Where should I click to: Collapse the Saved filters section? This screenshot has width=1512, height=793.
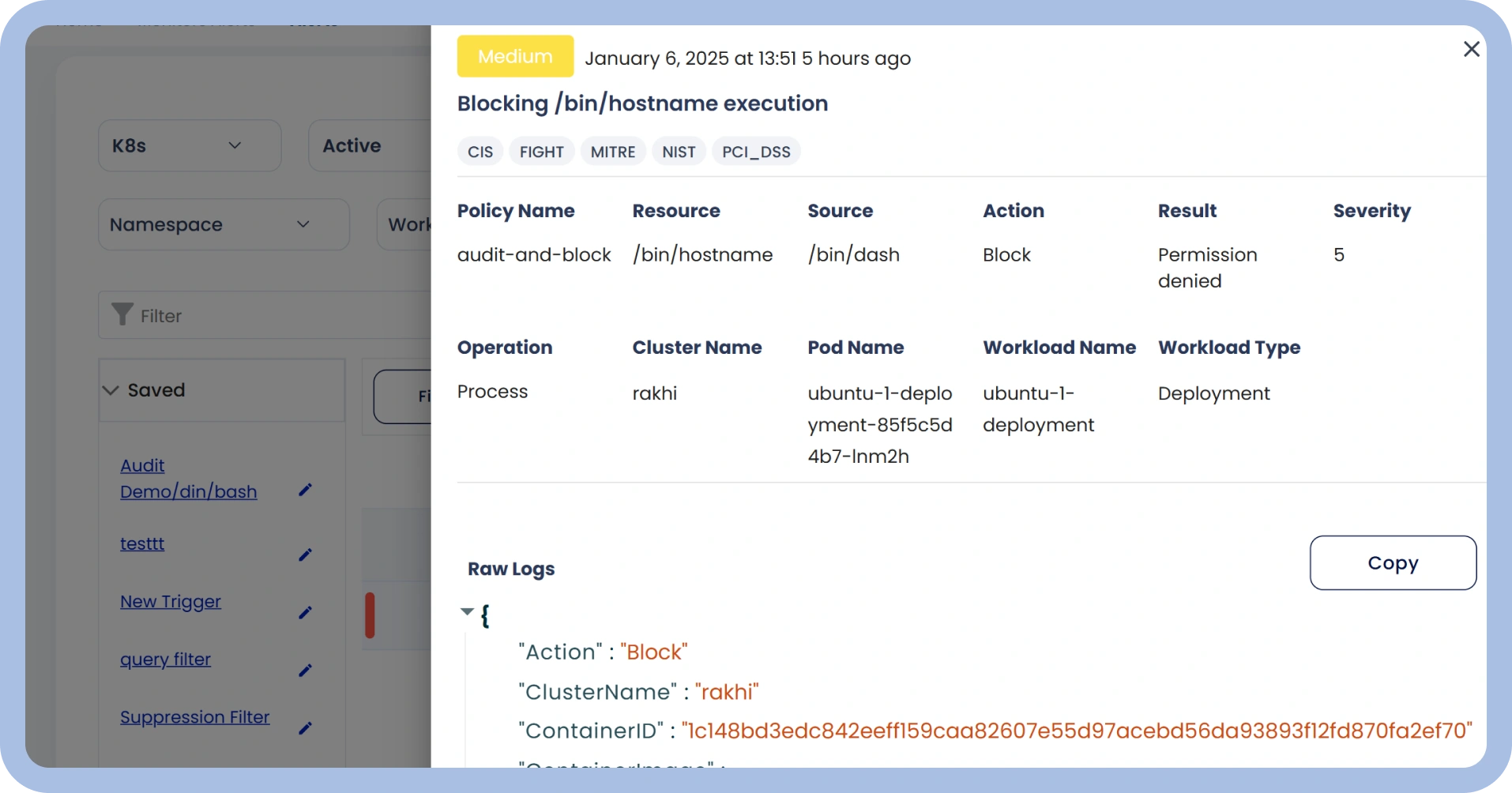(x=110, y=389)
